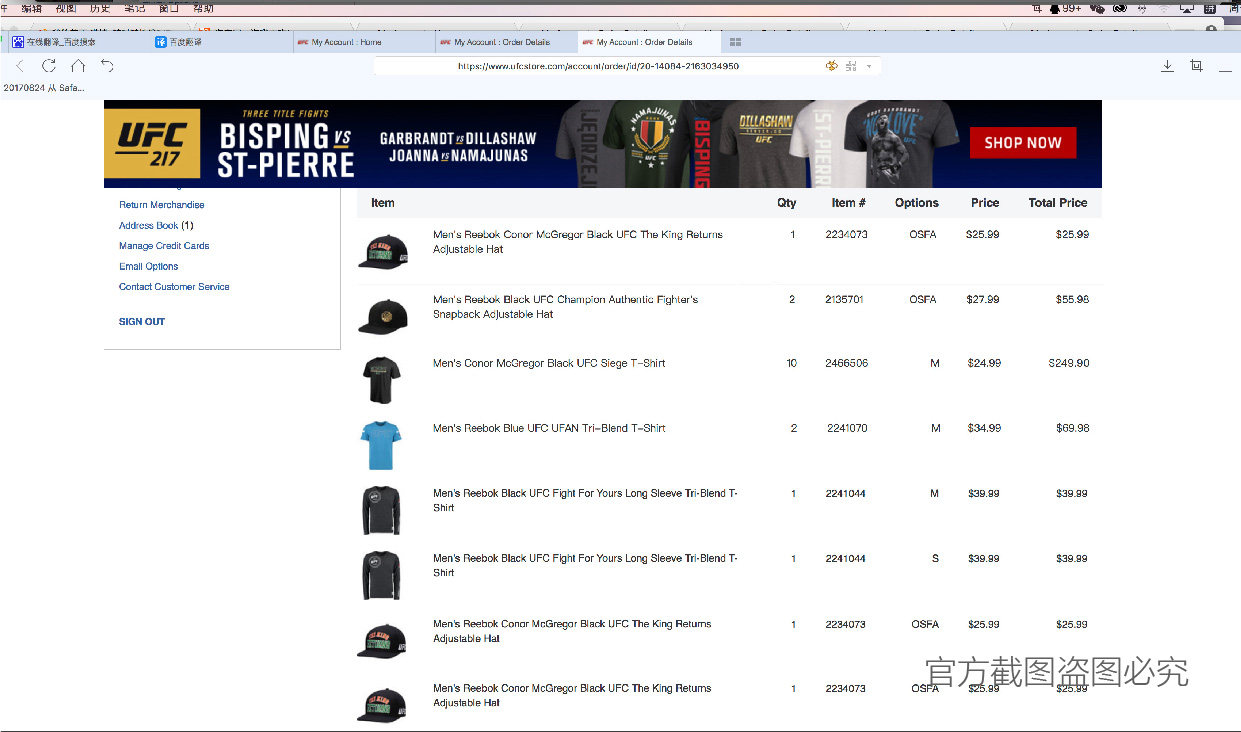Open the 视图 menu

(65, 7)
